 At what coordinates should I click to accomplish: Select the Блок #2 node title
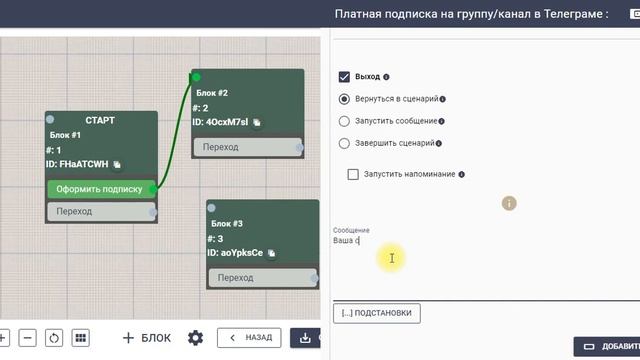pos(212,93)
